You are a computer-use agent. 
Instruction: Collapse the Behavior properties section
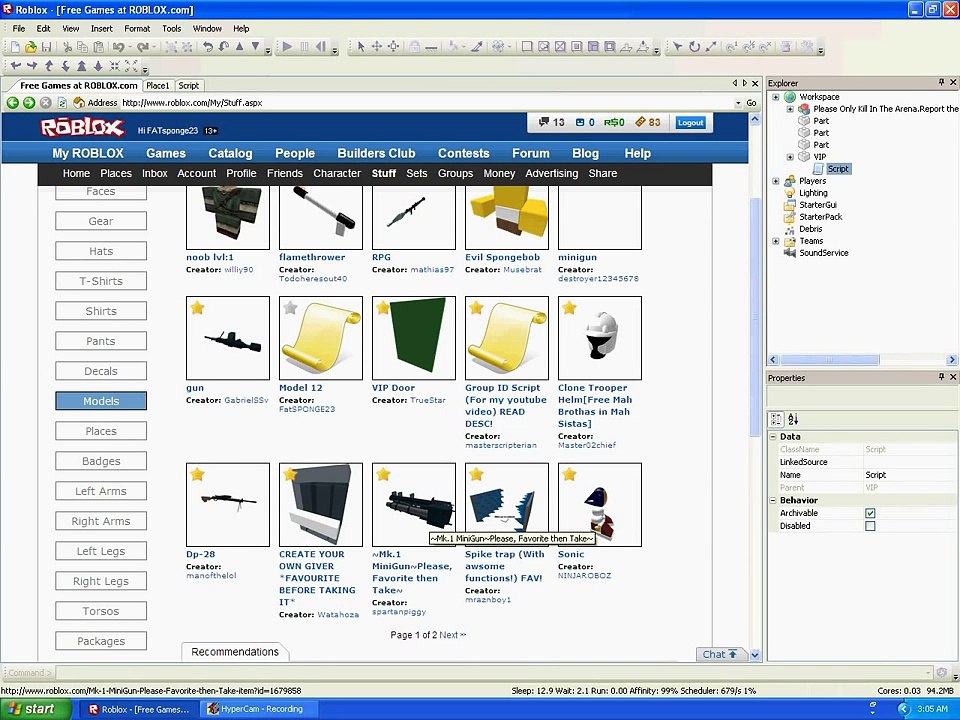(773, 500)
